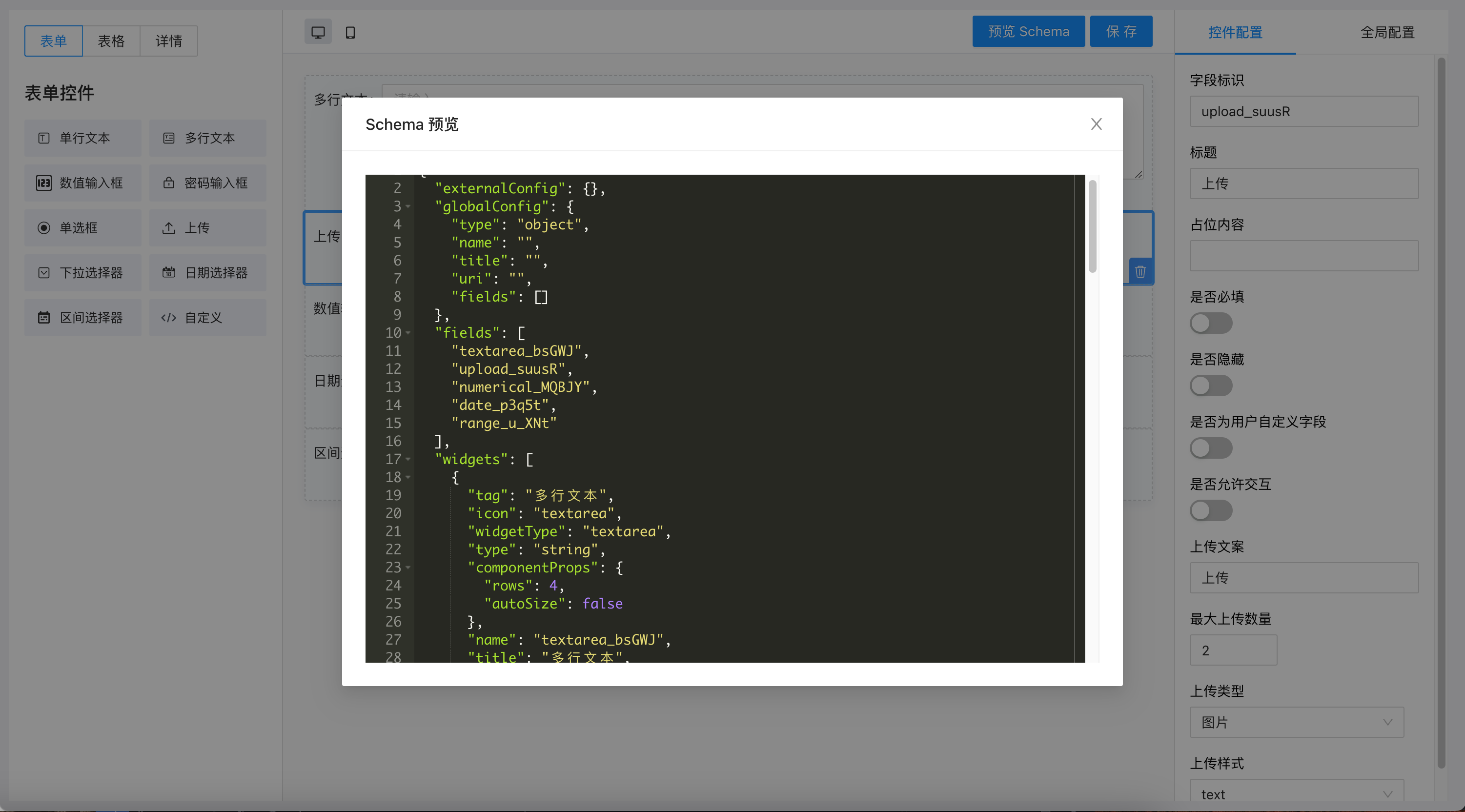Viewport: 1465px width, 812px height.
Task: Click the right config panel scrollbar
Action: click(1441, 412)
